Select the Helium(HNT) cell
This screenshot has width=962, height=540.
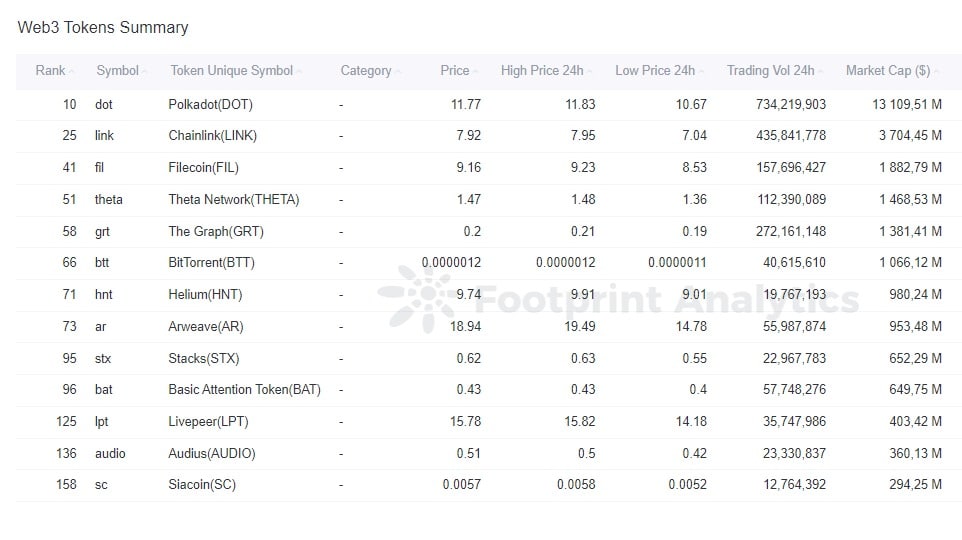tap(205, 295)
